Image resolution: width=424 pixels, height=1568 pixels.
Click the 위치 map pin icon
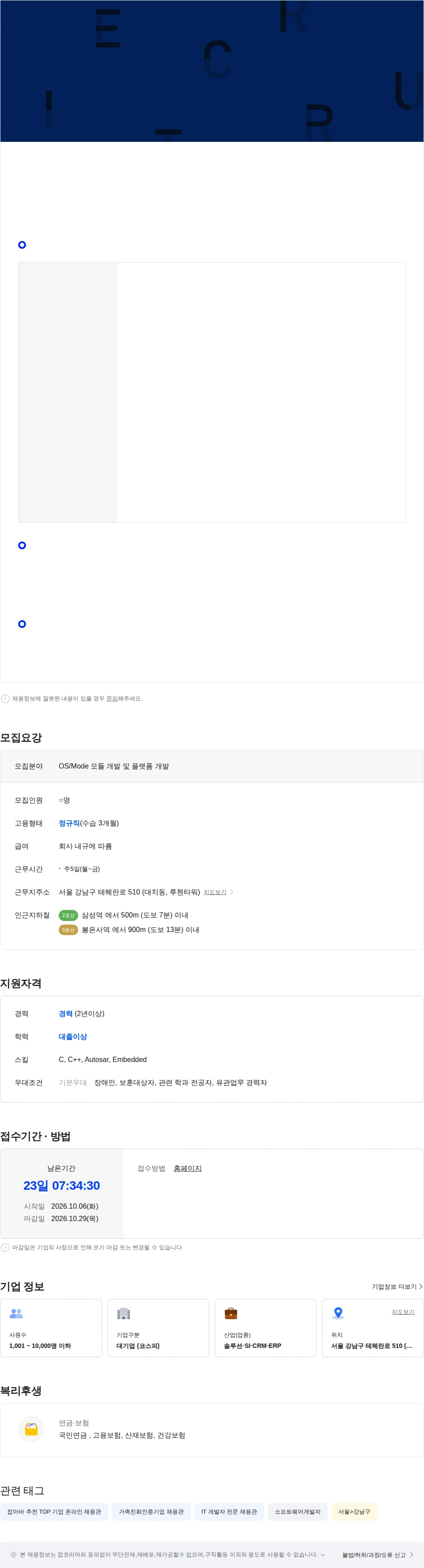[x=338, y=1313]
